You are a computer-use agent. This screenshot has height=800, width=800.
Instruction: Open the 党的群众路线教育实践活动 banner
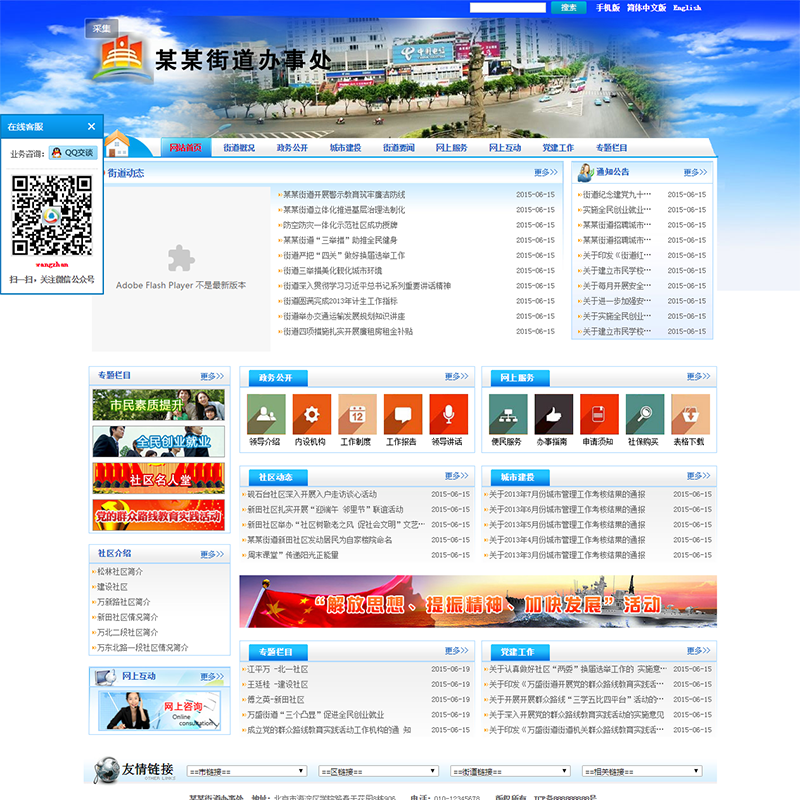pos(159,515)
